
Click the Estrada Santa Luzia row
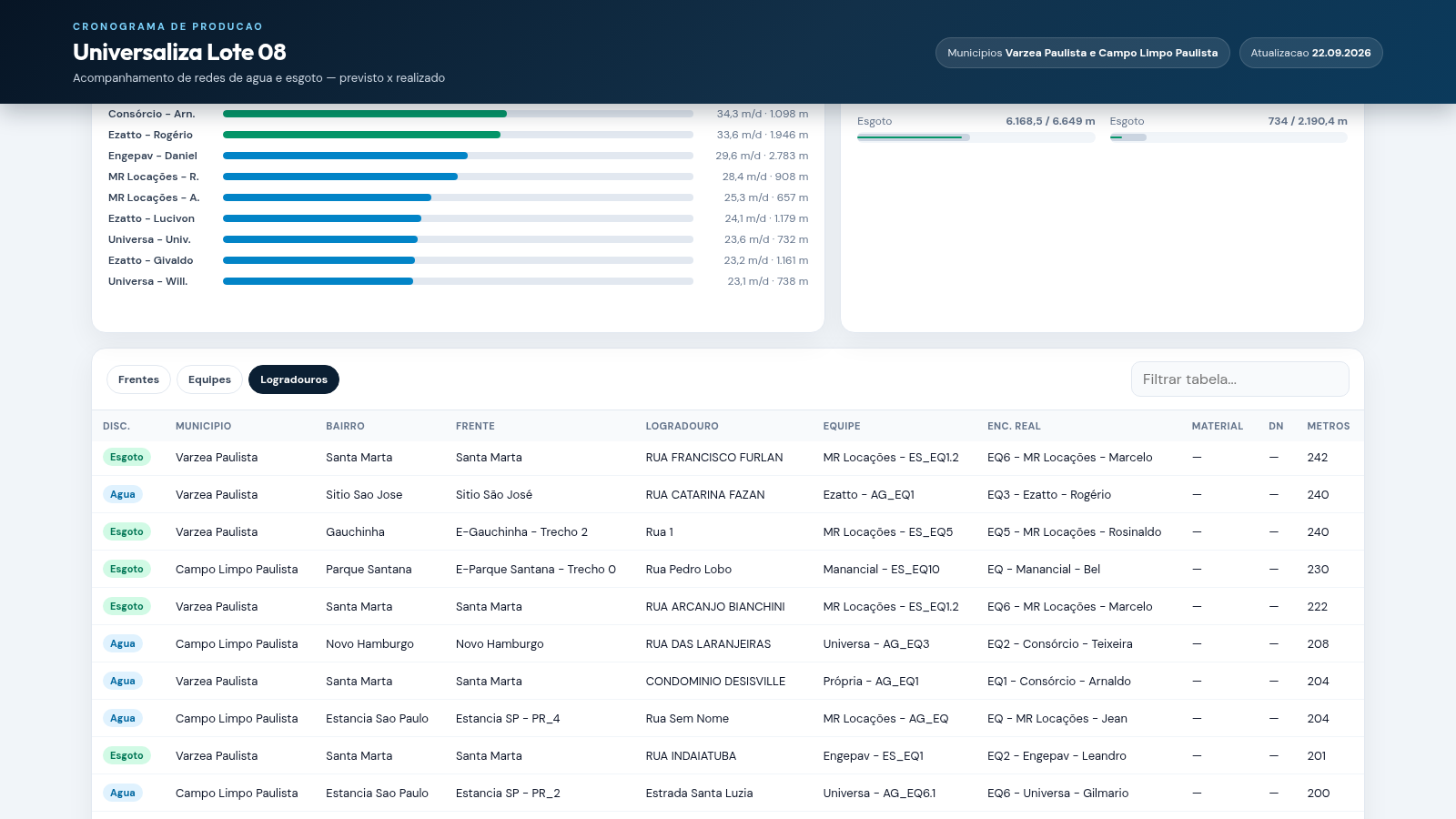coord(728,793)
